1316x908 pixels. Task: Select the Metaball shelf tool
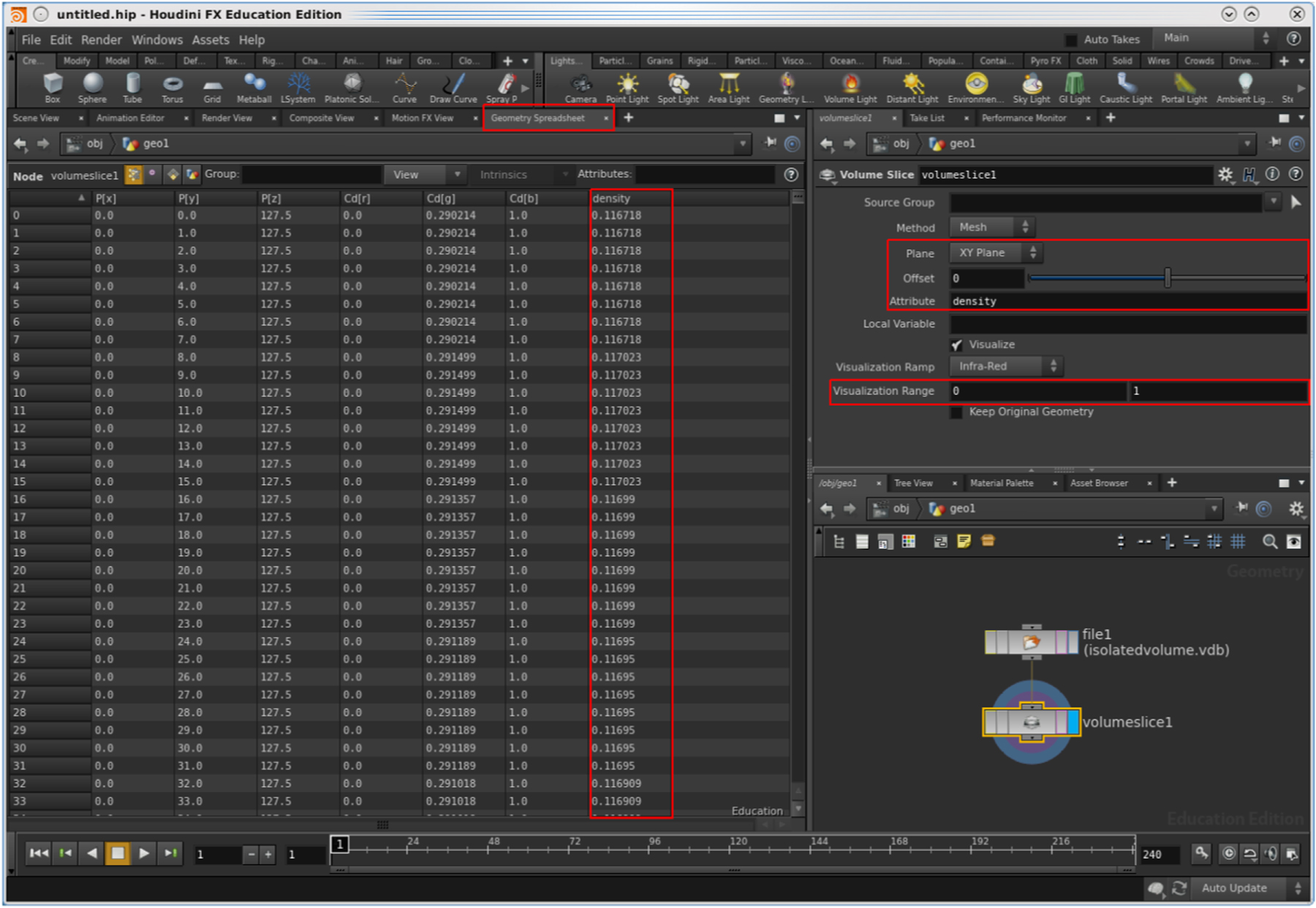point(254,87)
